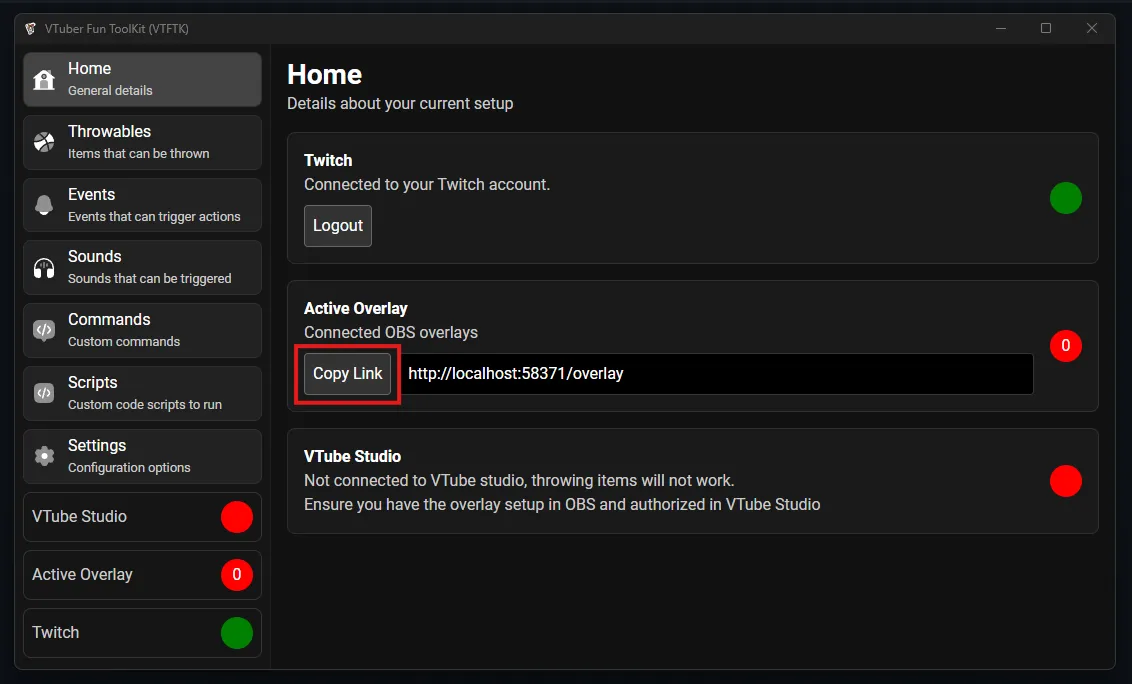Click the Scripts code file icon
The width and height of the screenshot is (1132, 684).
44,393
